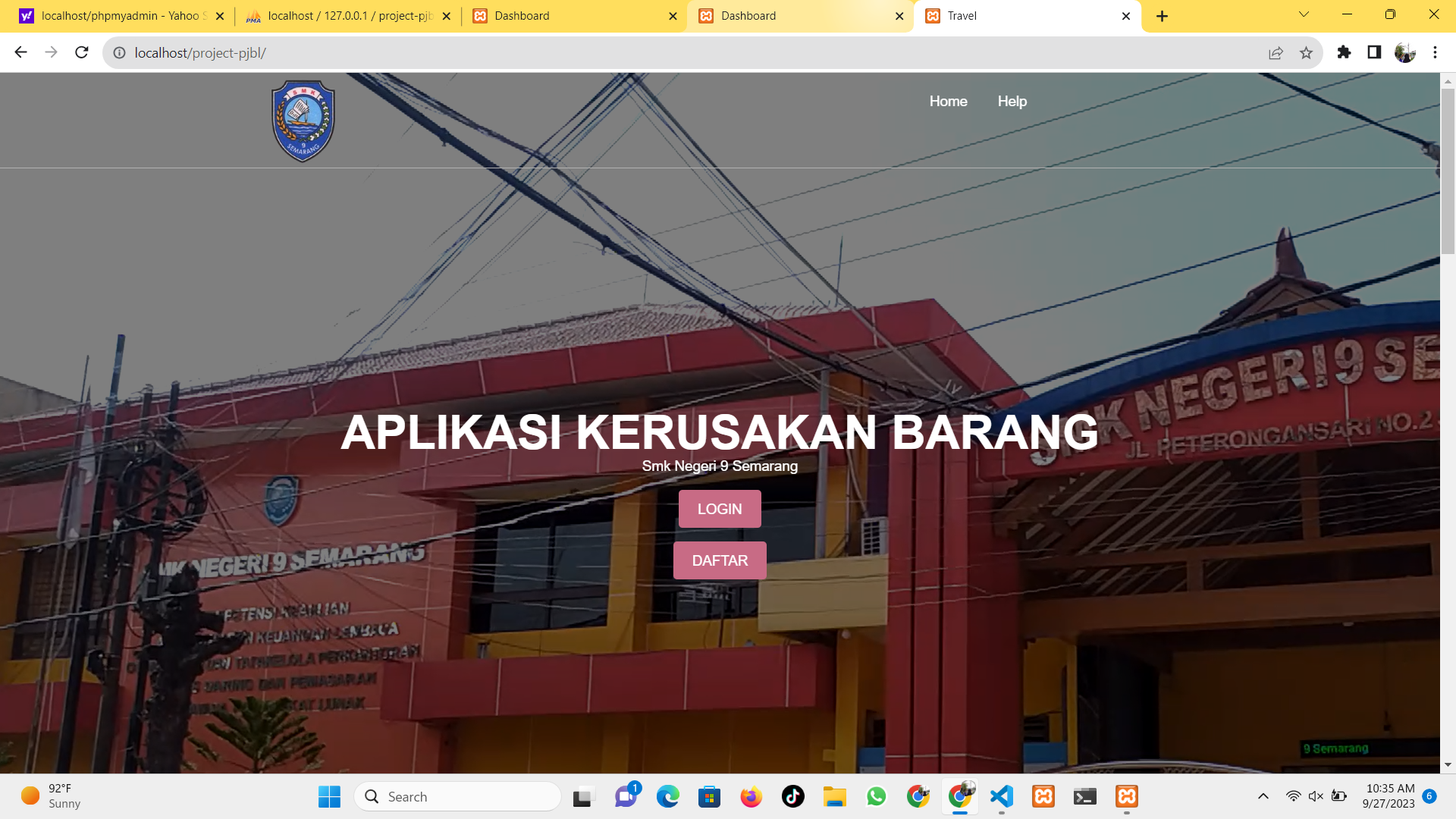This screenshot has width=1456, height=819.
Task: View site information icon beside URL
Action: point(120,53)
